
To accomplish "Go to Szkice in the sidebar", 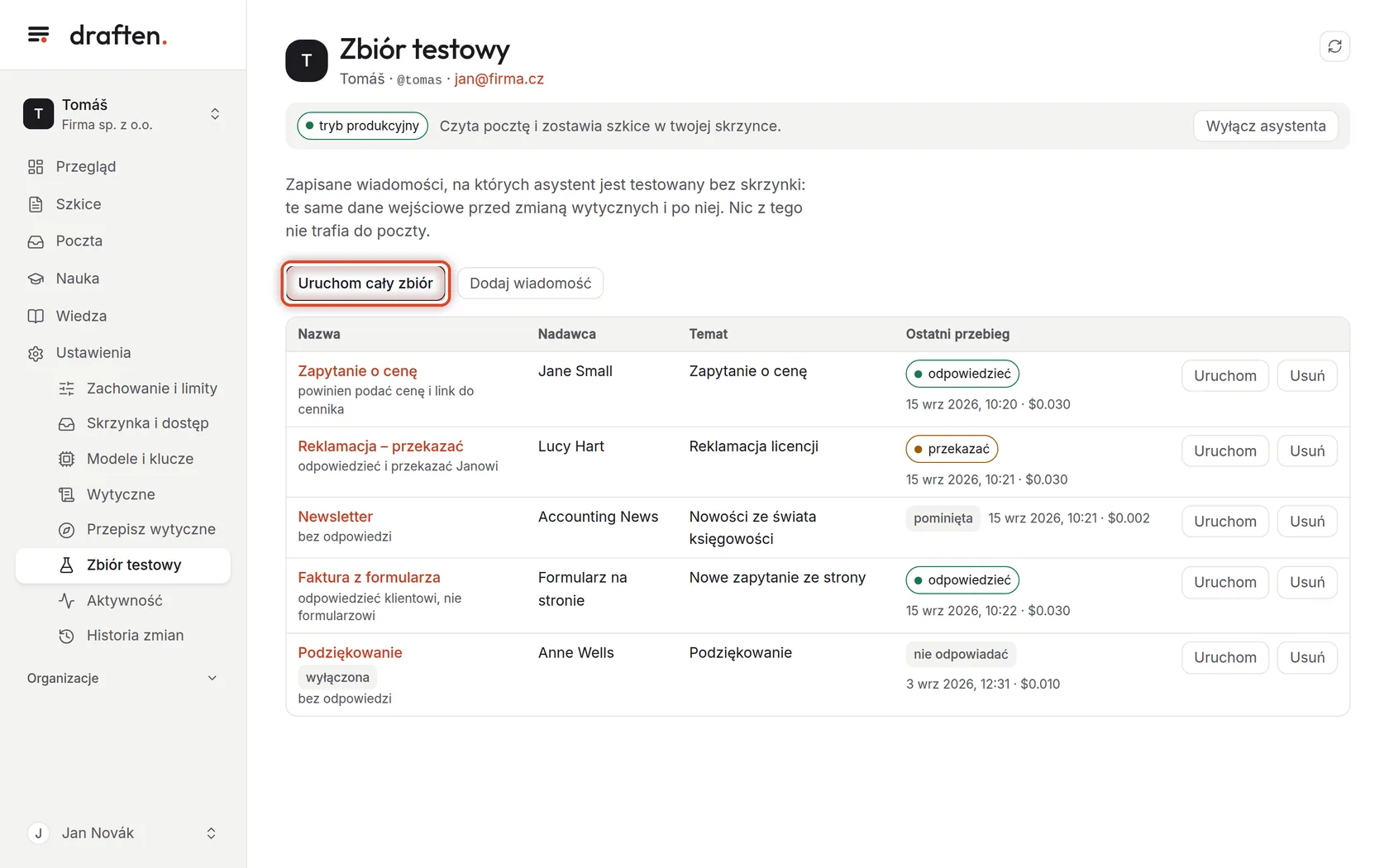I will coord(123,204).
